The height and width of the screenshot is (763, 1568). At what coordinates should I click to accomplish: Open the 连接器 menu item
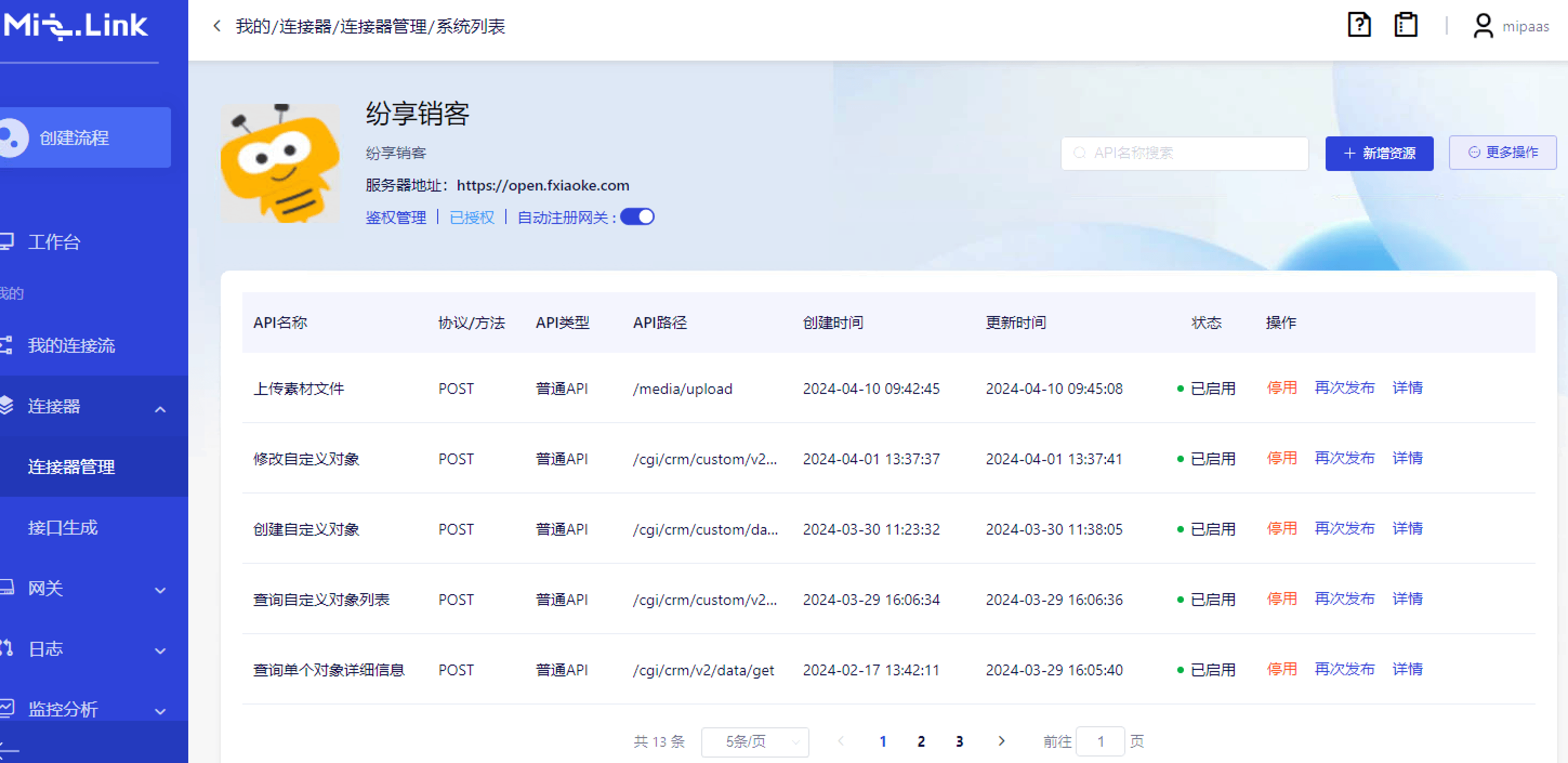[94, 405]
